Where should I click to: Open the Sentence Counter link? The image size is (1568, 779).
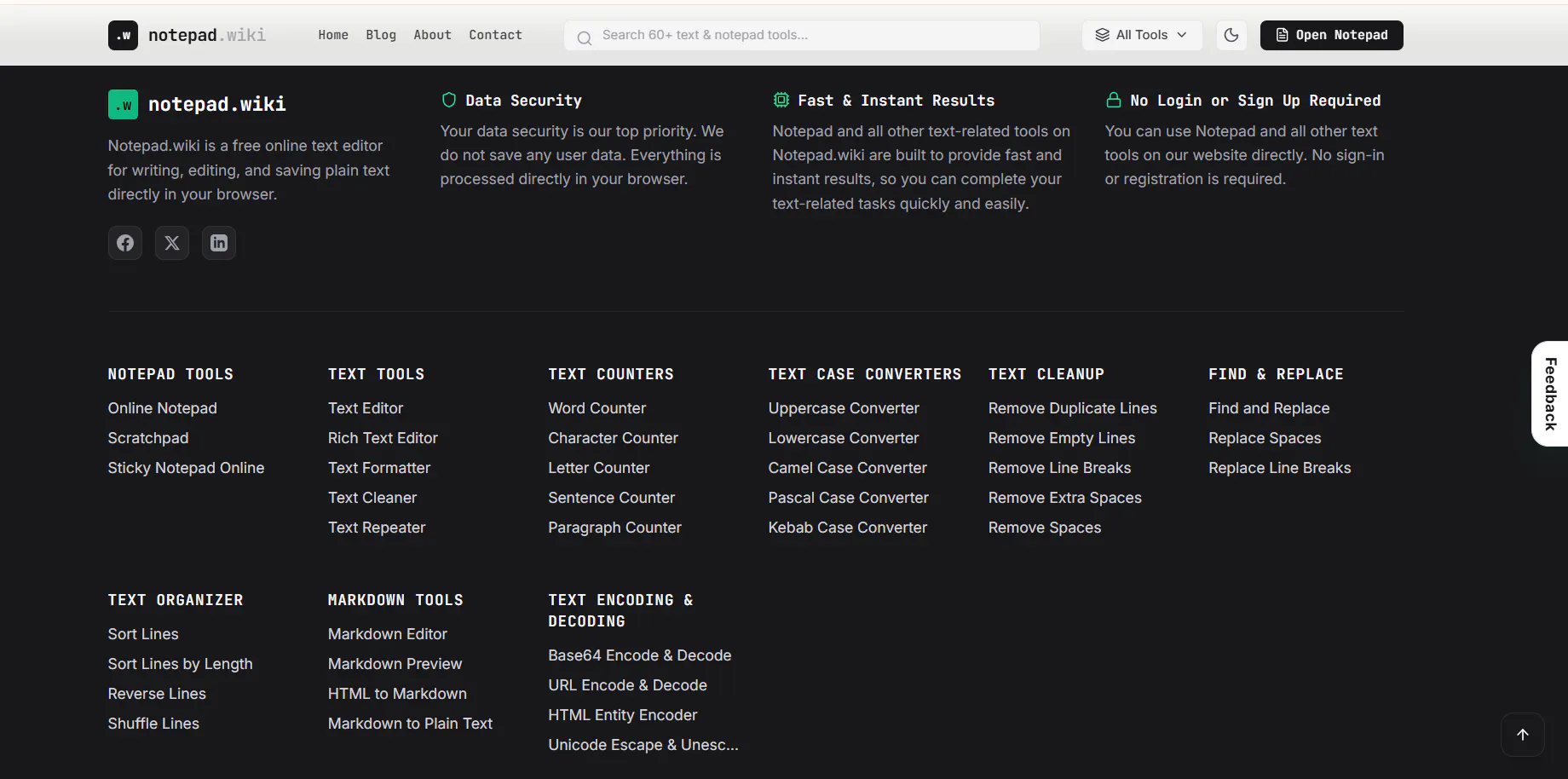612,498
